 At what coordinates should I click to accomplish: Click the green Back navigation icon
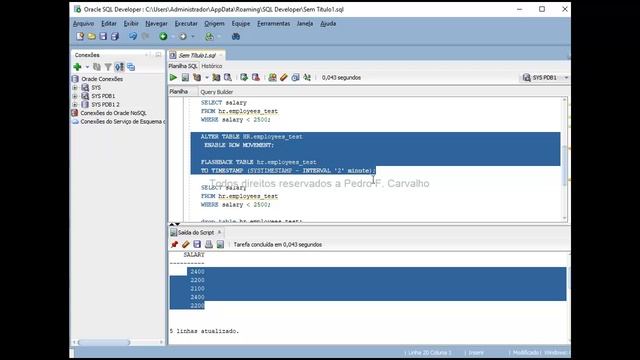click(163, 36)
